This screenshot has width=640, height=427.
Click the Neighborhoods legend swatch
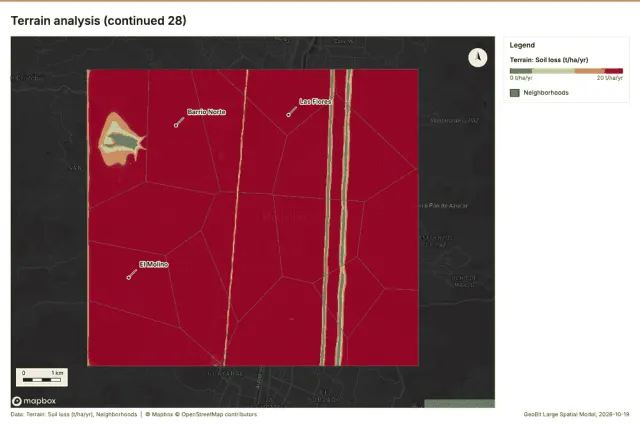pyautogui.click(x=515, y=93)
